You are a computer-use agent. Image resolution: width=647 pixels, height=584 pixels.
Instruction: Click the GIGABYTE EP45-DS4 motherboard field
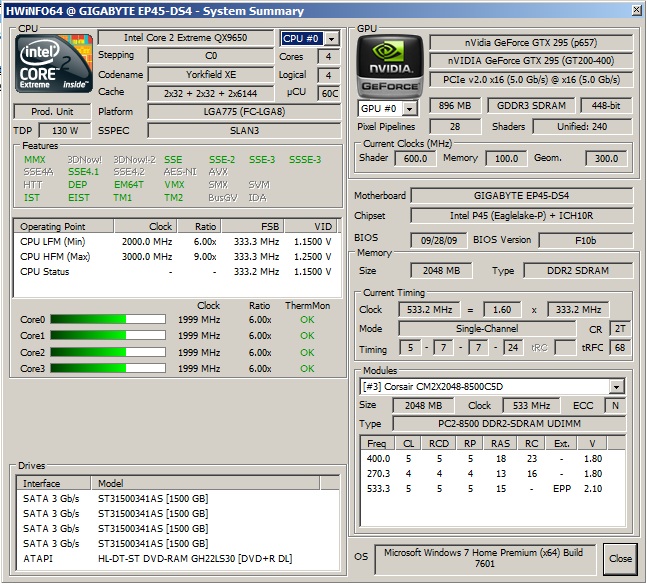click(522, 196)
